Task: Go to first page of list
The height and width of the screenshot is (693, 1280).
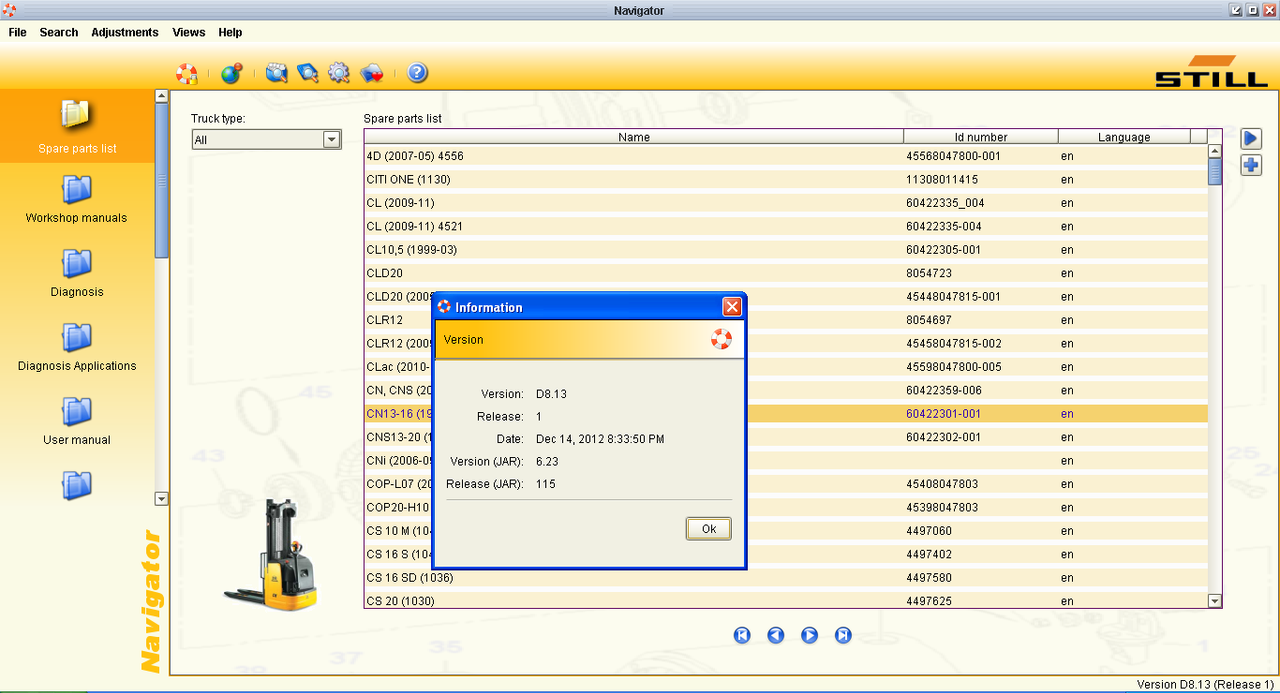Action: [x=742, y=635]
